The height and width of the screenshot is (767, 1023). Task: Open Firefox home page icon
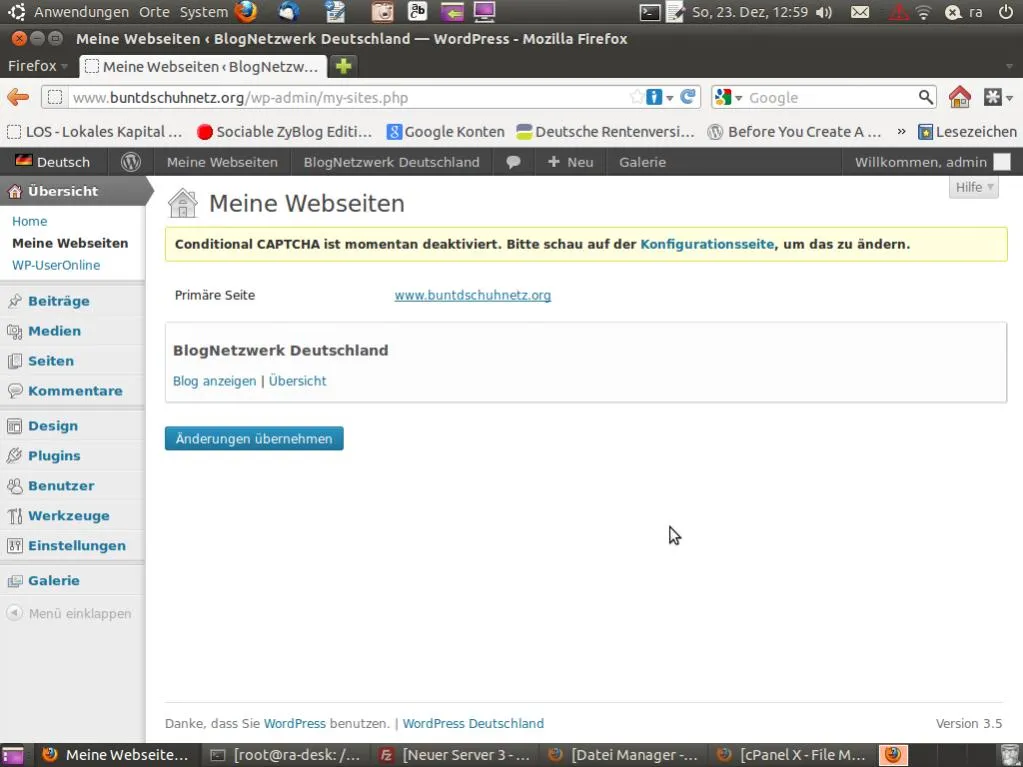(x=960, y=97)
